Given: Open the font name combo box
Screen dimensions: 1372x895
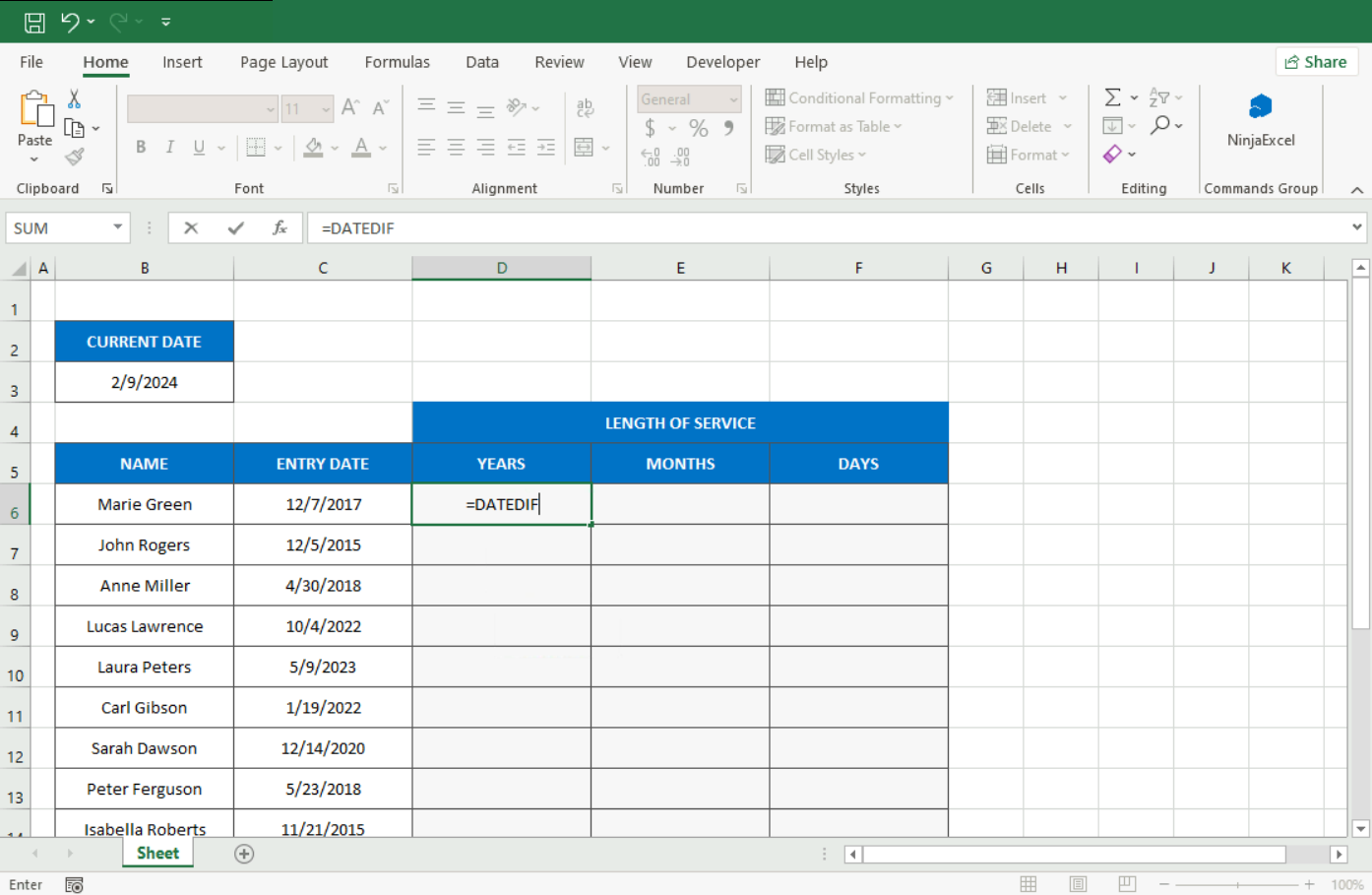Looking at the screenshot, I should (x=203, y=108).
